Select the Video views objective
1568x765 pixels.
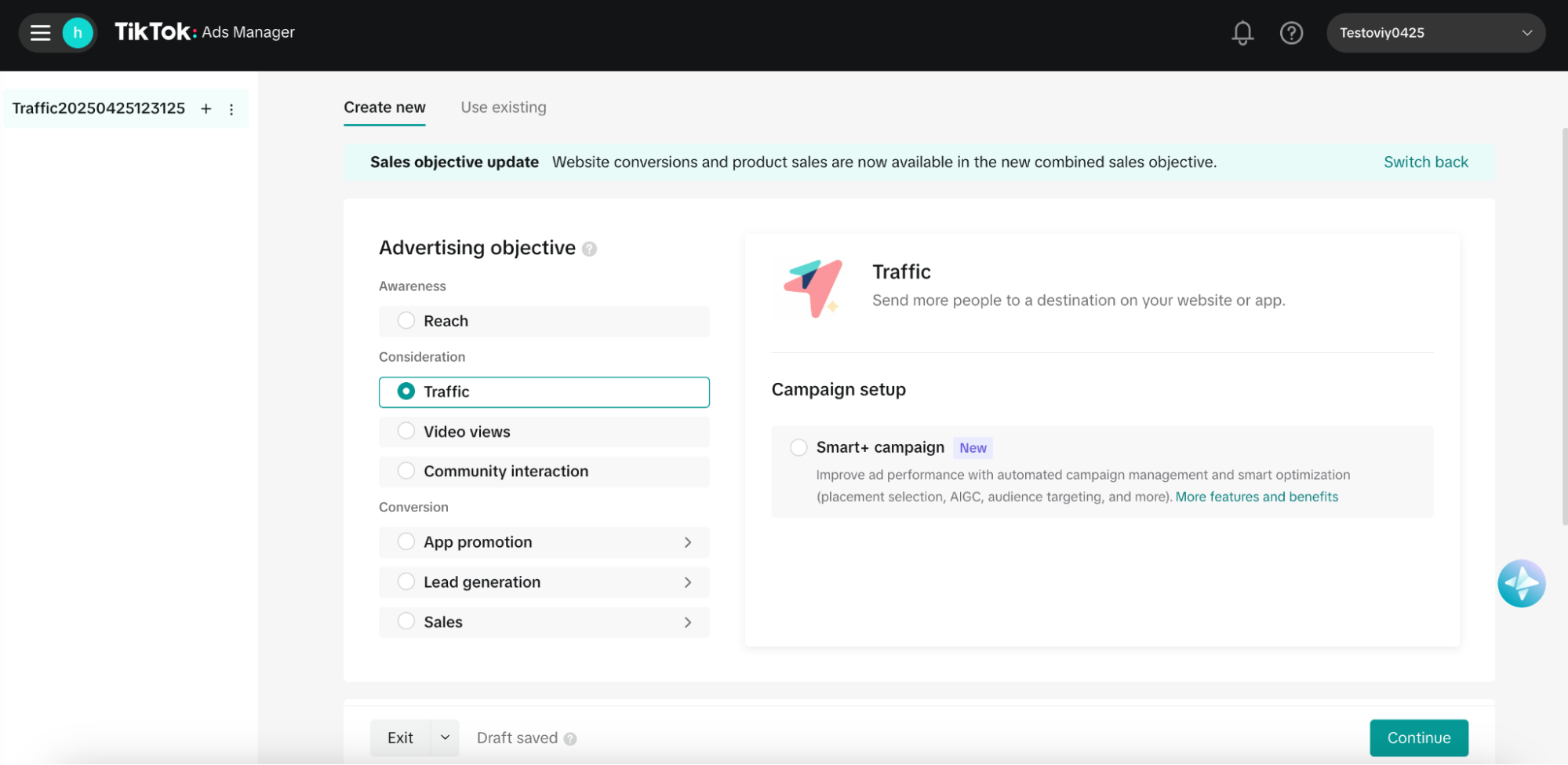pyautogui.click(x=544, y=432)
